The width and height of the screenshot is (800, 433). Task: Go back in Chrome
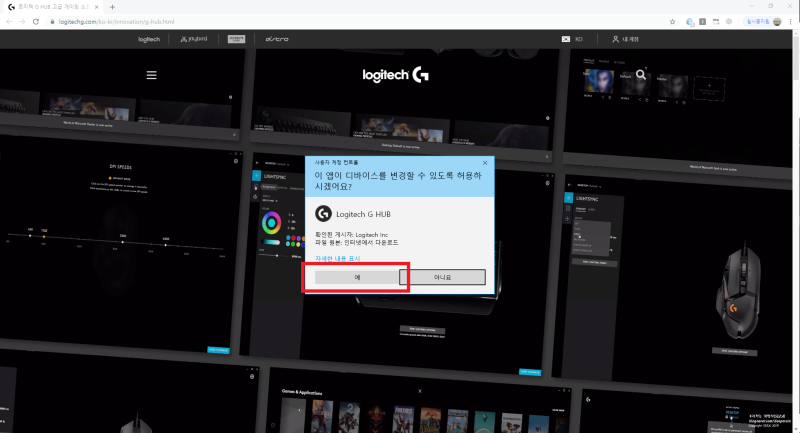tap(9, 21)
